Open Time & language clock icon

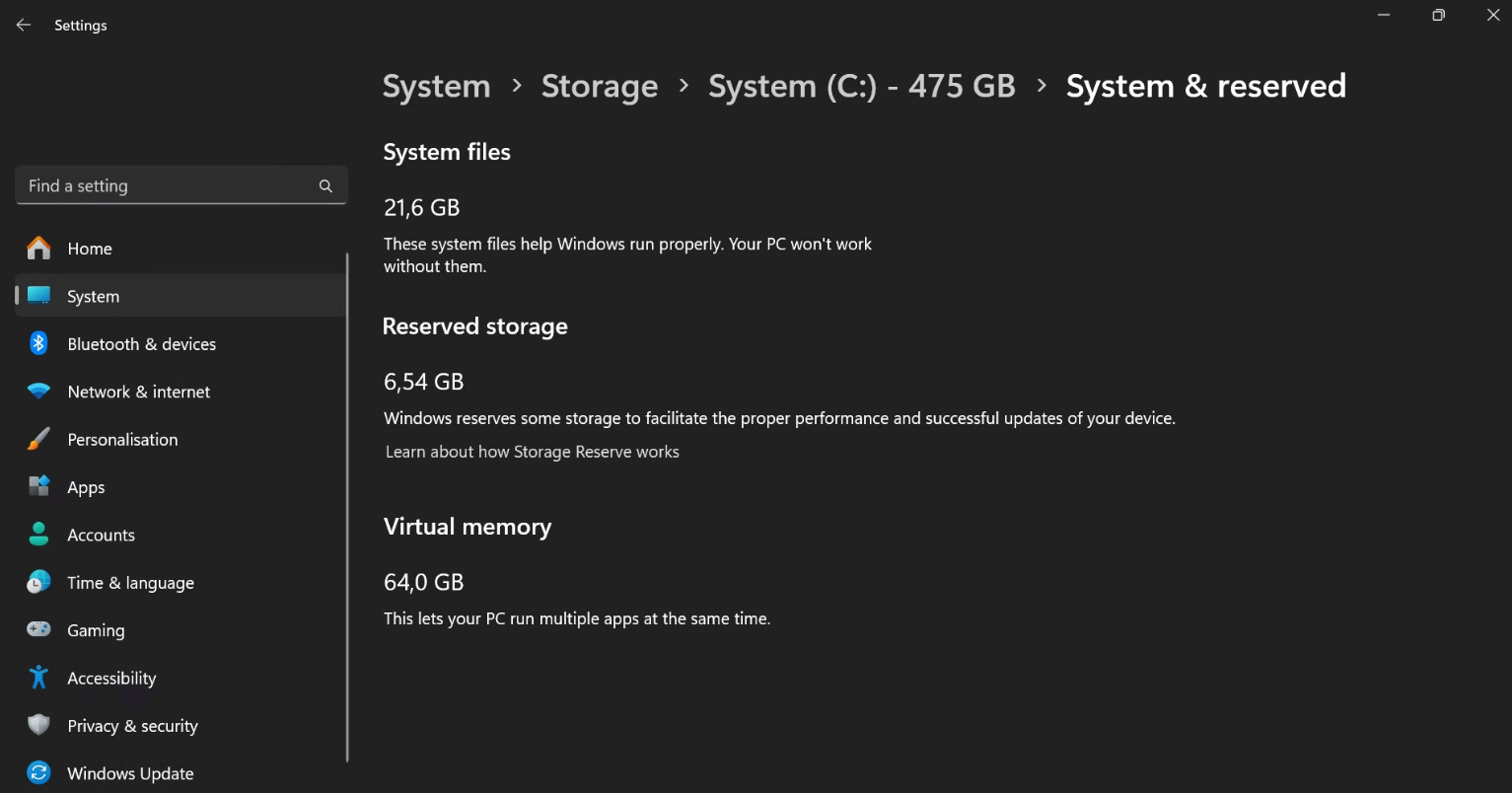tap(38, 582)
